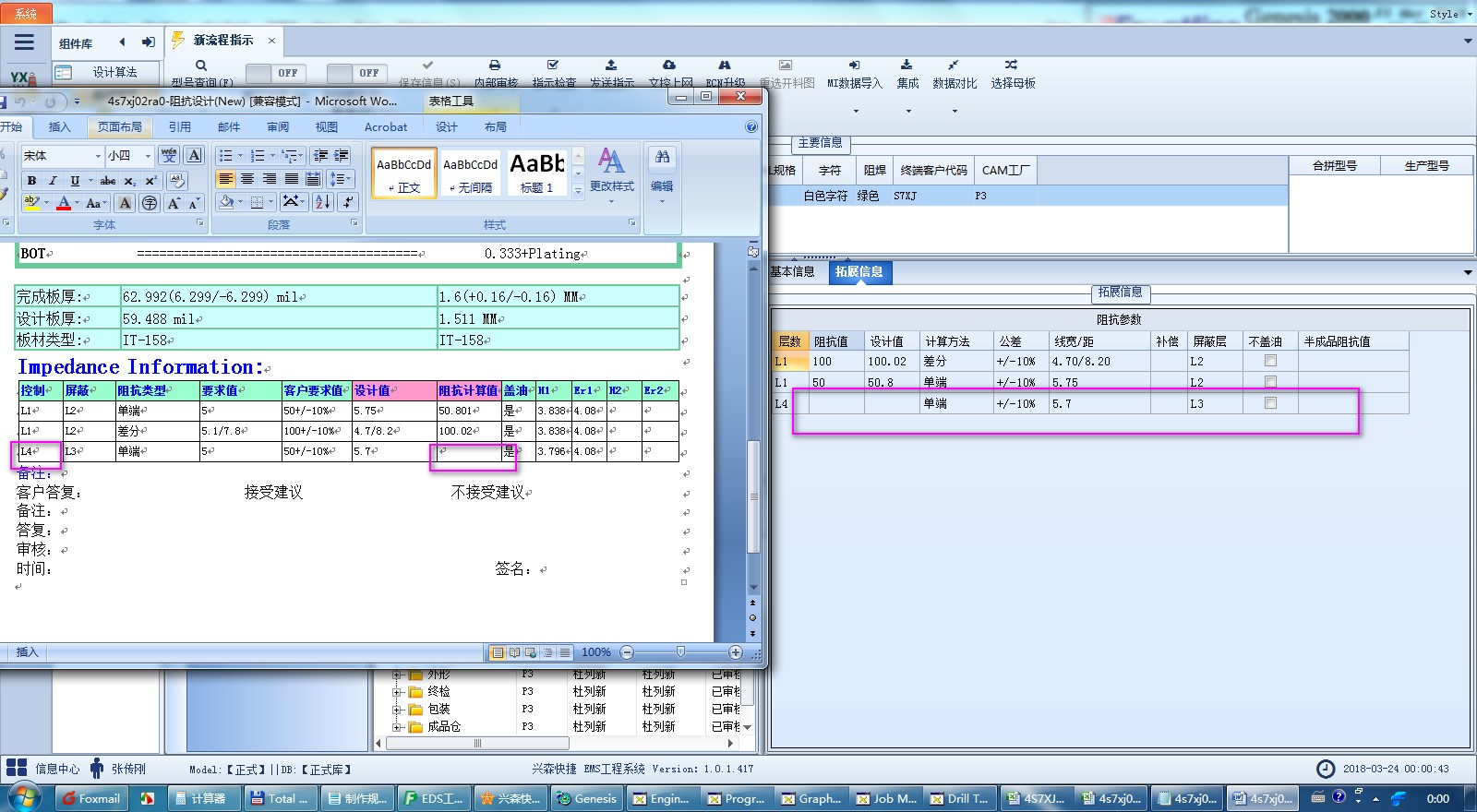Click the character border icon
1477x812 pixels.
point(194,155)
